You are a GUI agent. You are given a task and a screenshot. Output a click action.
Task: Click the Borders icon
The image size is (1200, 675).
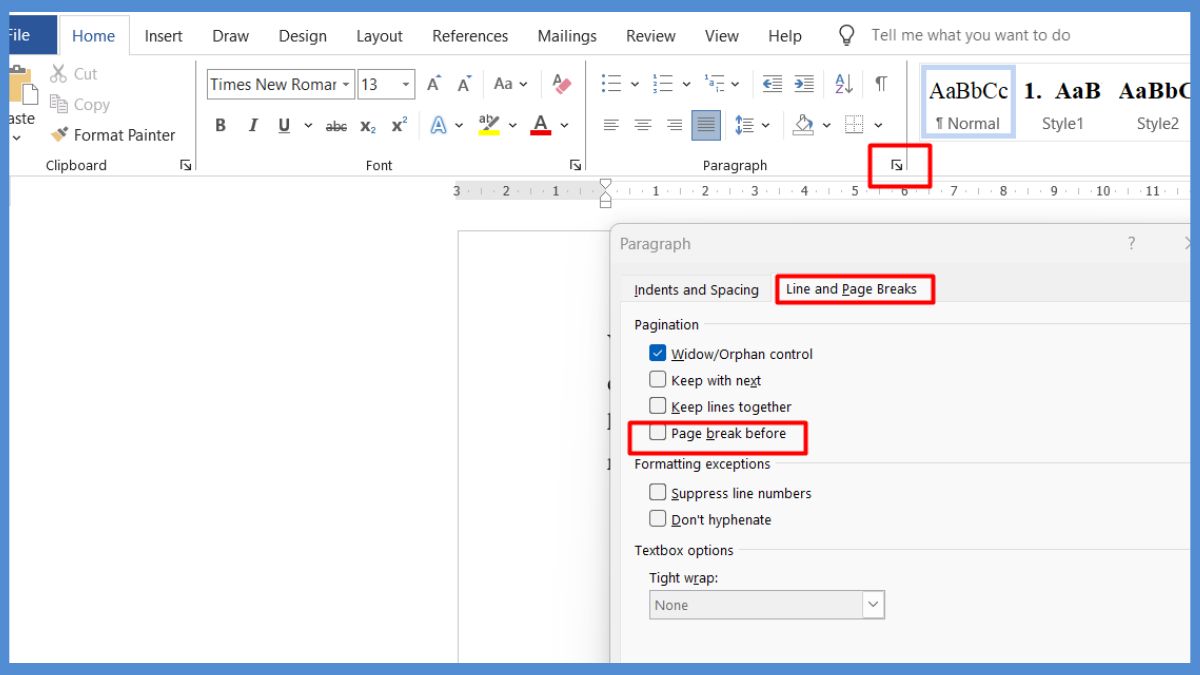point(853,125)
